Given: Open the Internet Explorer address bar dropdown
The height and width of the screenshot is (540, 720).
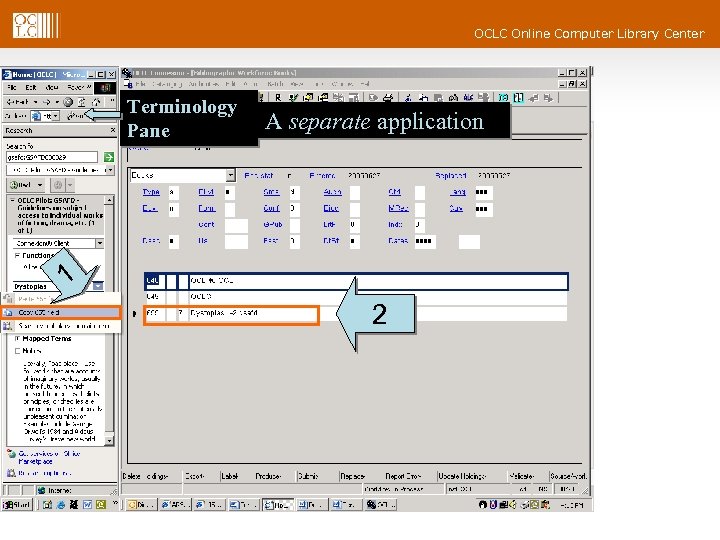Looking at the screenshot, I should 56,116.
